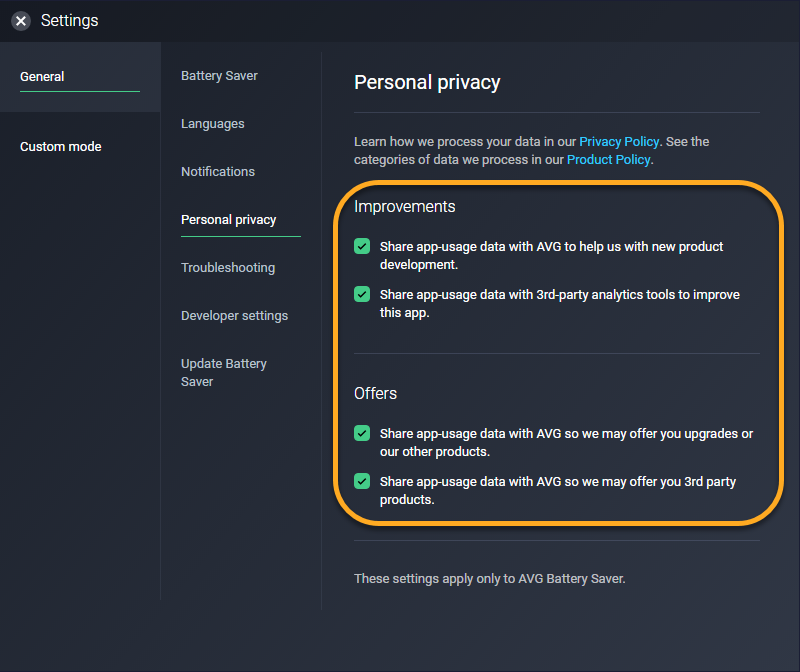Click the AVG Battery Saver footer note
Viewport: 800px width, 672px height.
(x=490, y=579)
